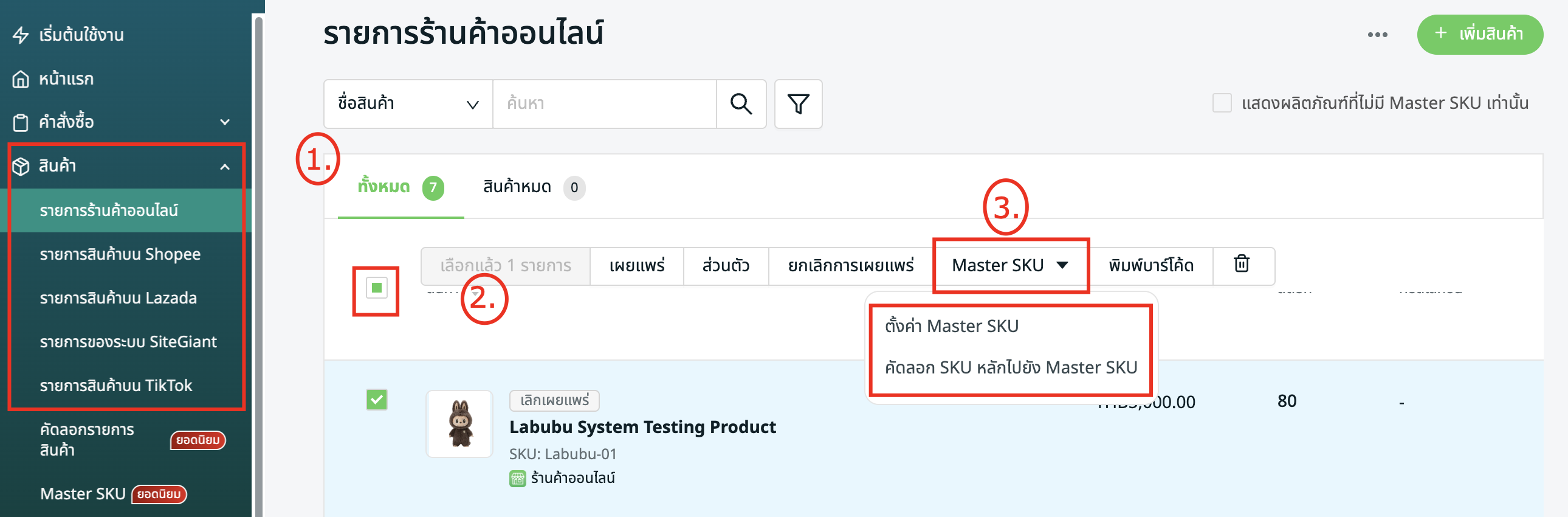
Task: Enable show products without Master SKU only
Action: 1221,103
